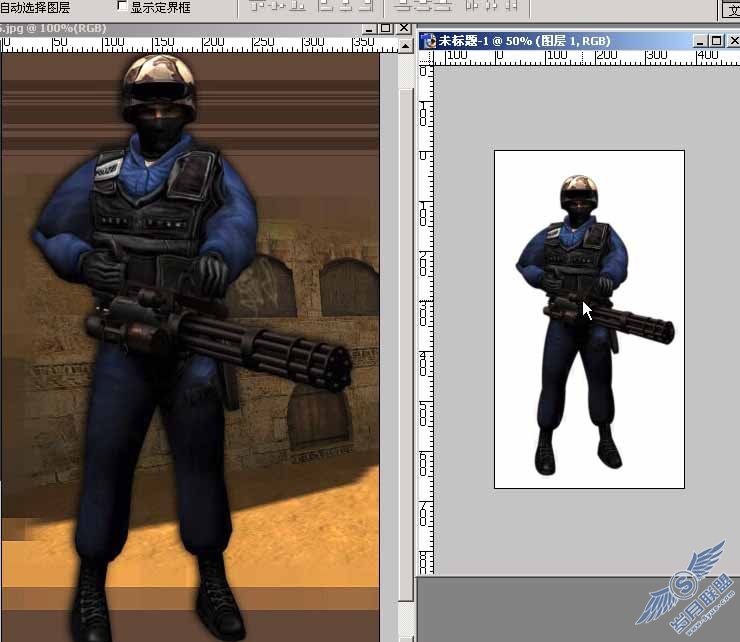
Task: Click the scroll-up arrow of the jpg window
Action: tap(406, 46)
